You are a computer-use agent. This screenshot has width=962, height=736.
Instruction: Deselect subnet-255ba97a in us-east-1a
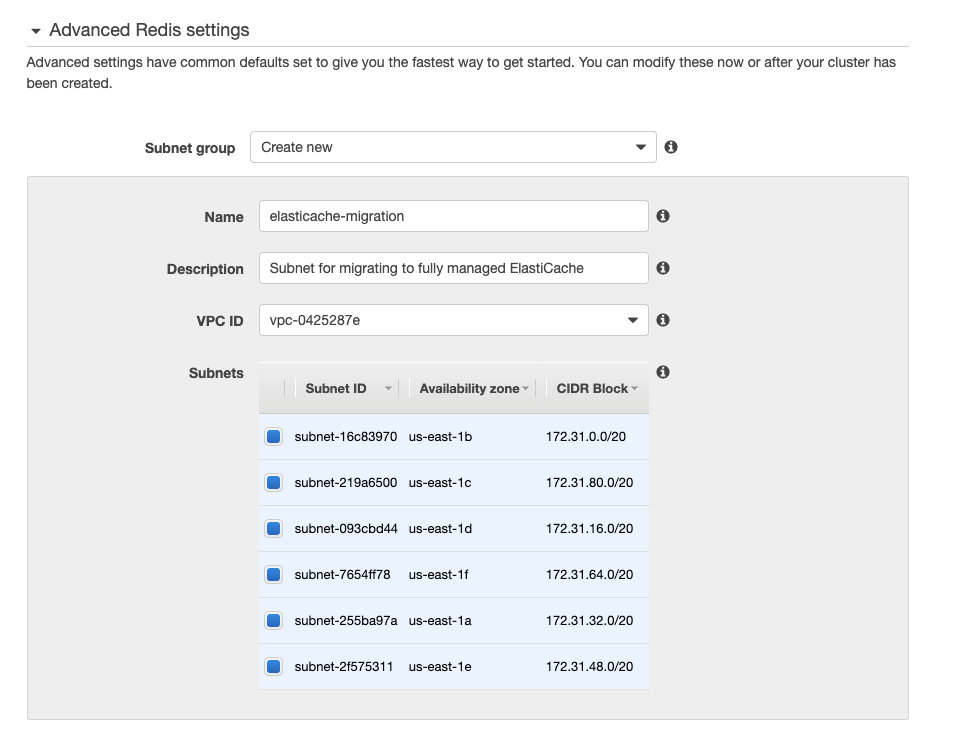coord(273,620)
